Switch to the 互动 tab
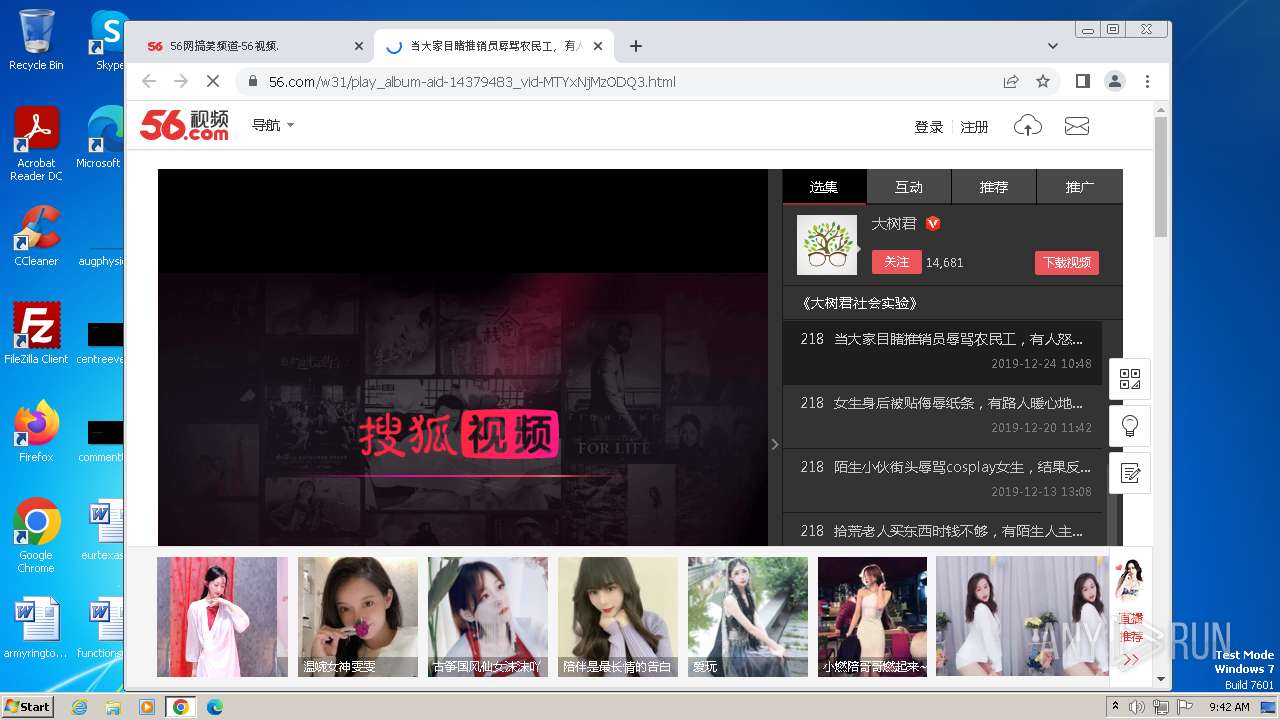1280x720 pixels. 909,187
